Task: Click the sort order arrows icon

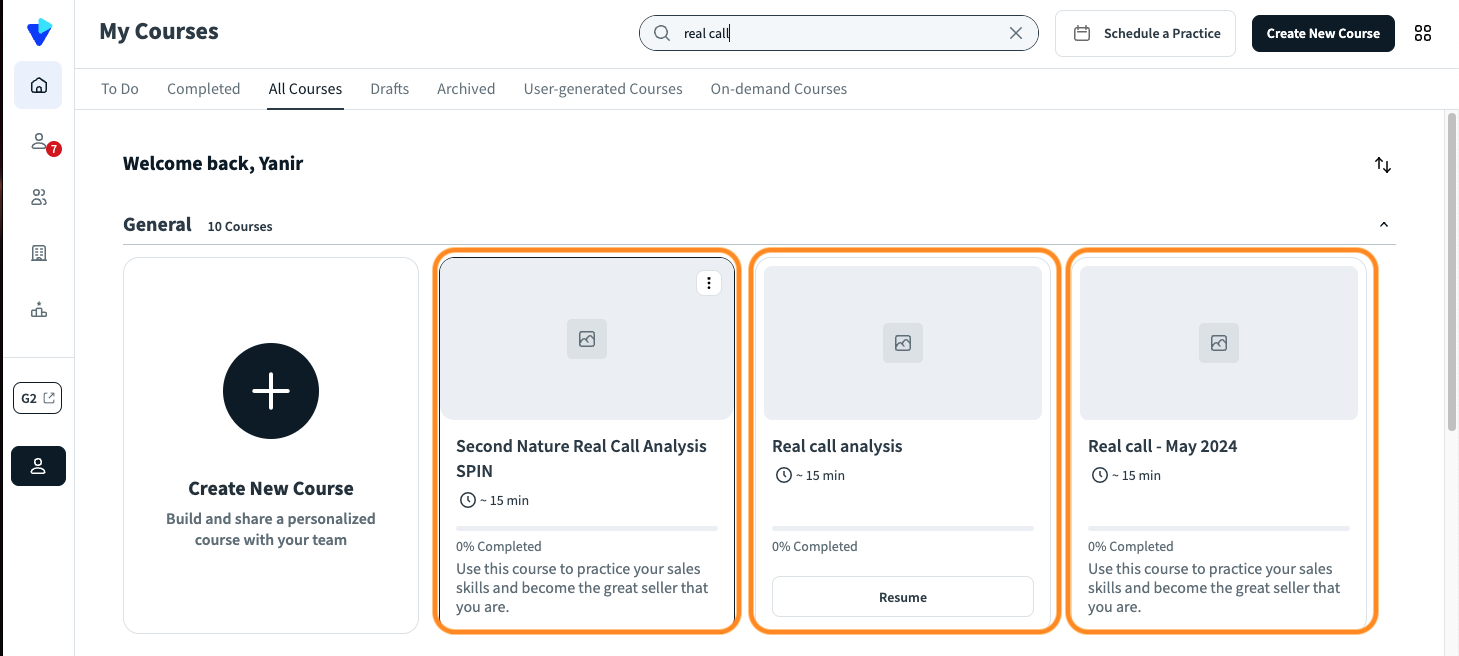Action: [1383, 165]
